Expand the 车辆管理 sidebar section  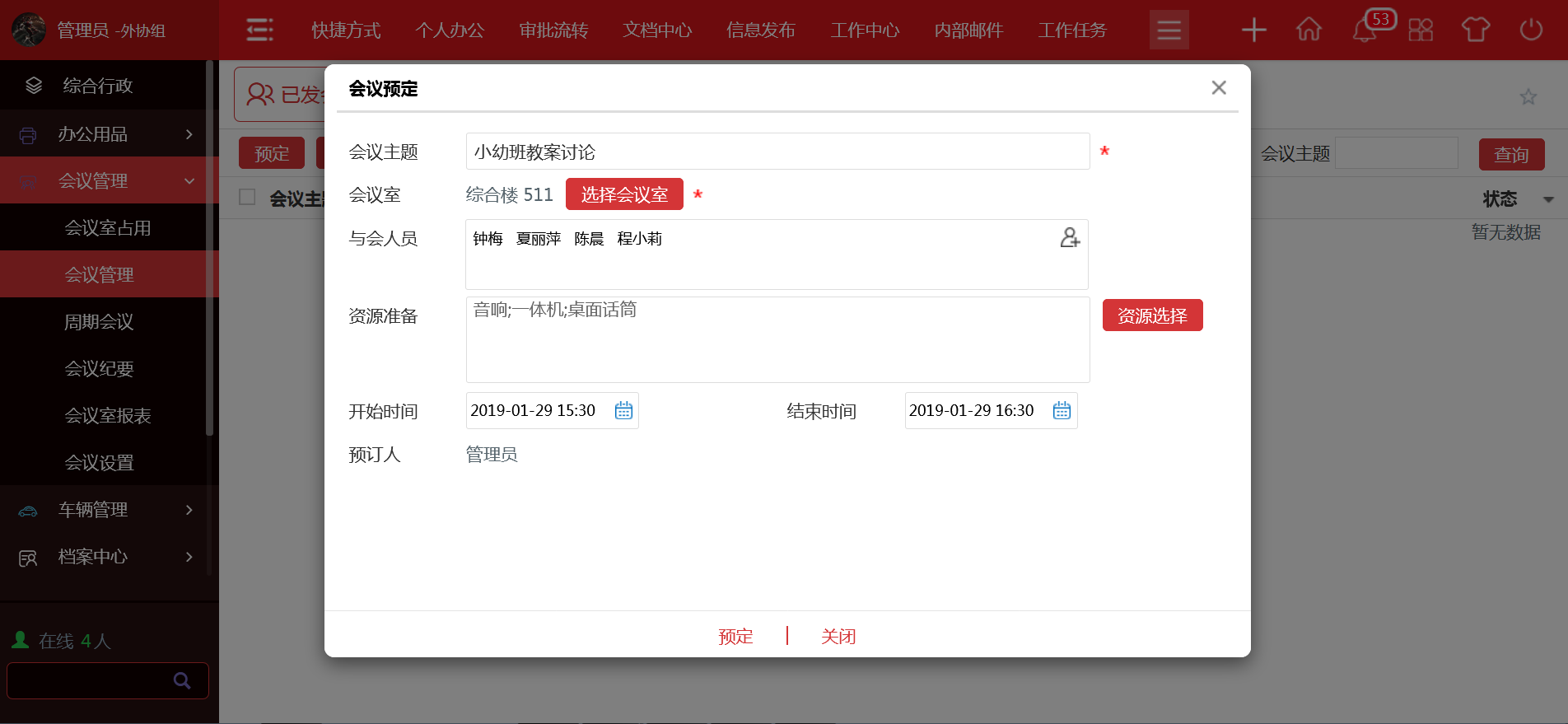(109, 510)
